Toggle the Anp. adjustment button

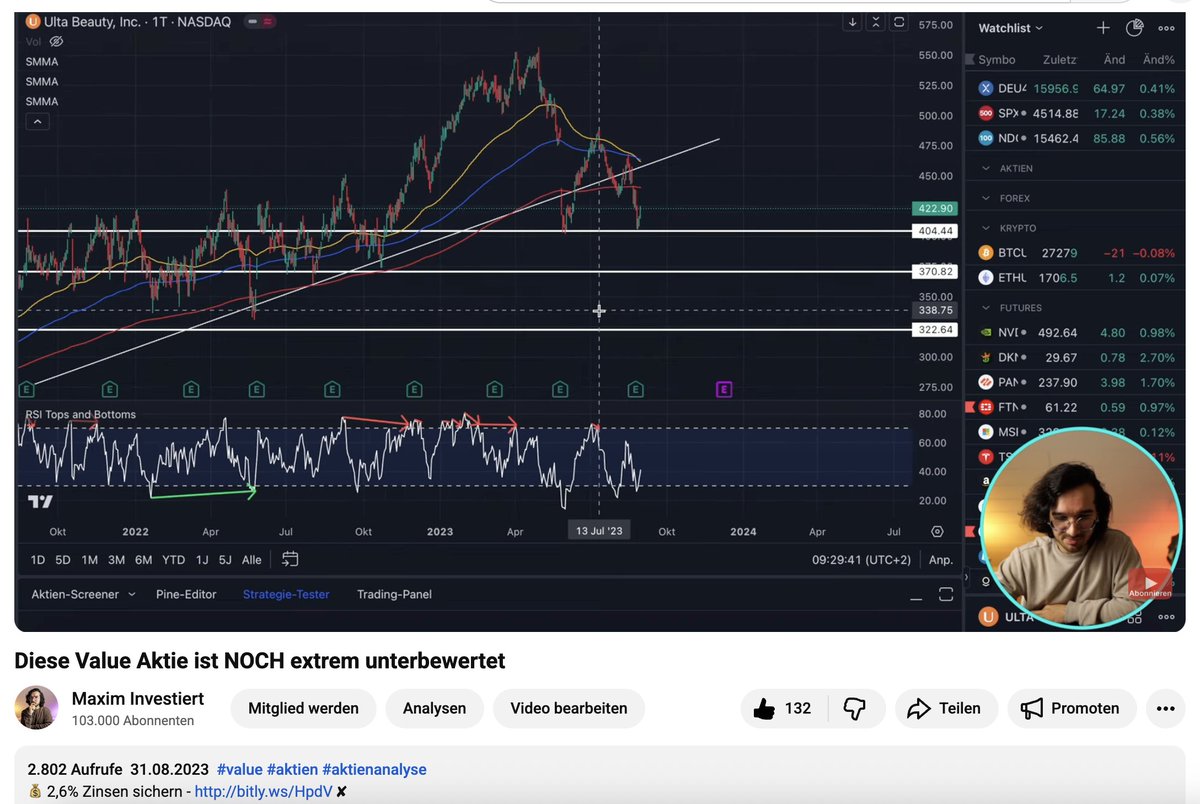(941, 560)
